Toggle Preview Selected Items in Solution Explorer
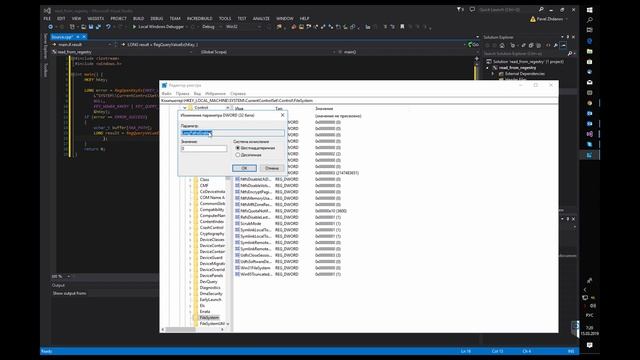 pos(564,45)
